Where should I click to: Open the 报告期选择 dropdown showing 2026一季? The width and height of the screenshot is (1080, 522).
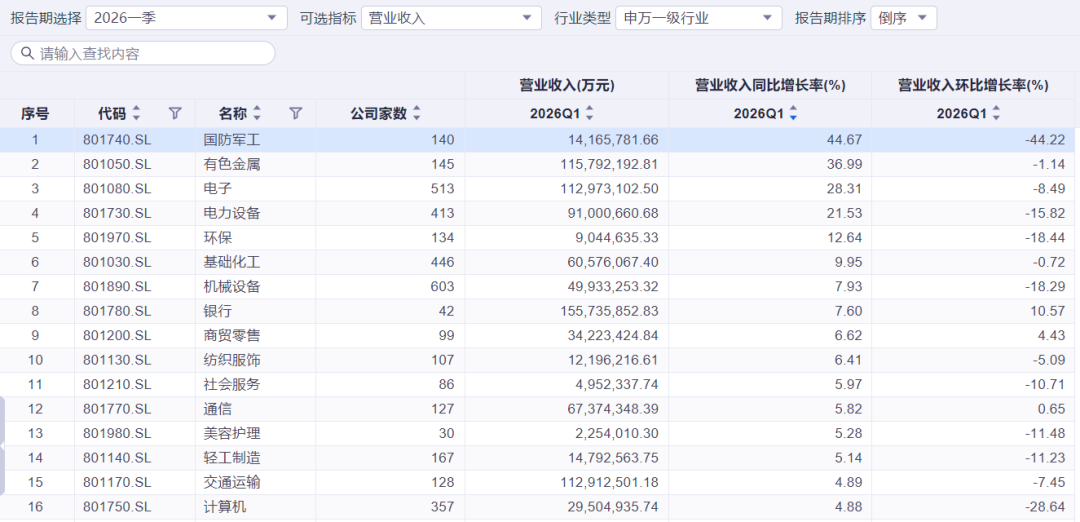coord(187,19)
